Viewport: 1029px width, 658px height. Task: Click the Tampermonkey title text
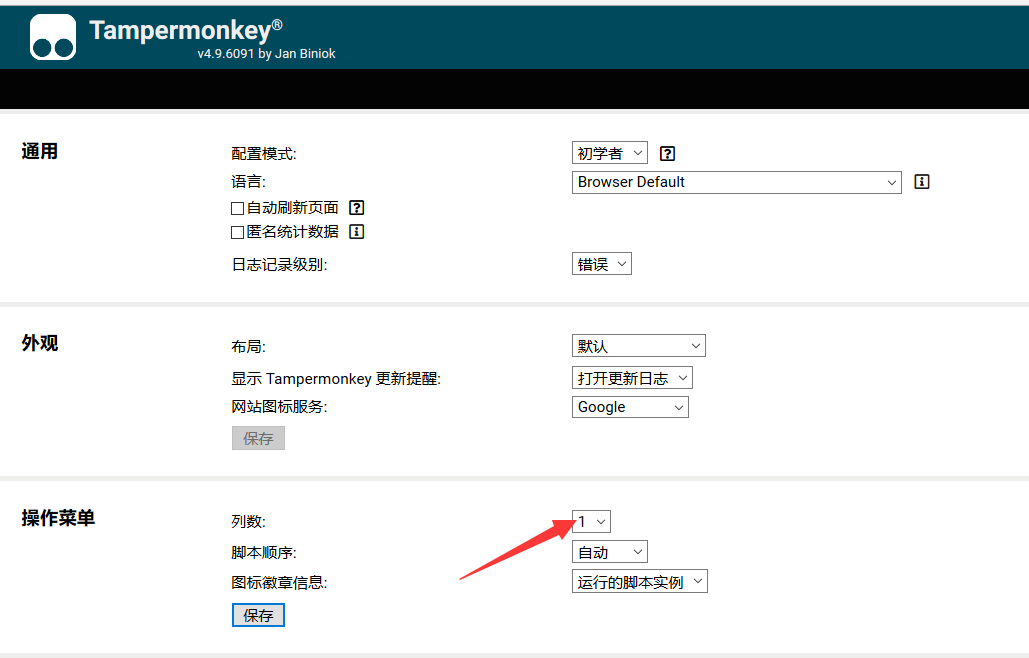tap(186, 30)
